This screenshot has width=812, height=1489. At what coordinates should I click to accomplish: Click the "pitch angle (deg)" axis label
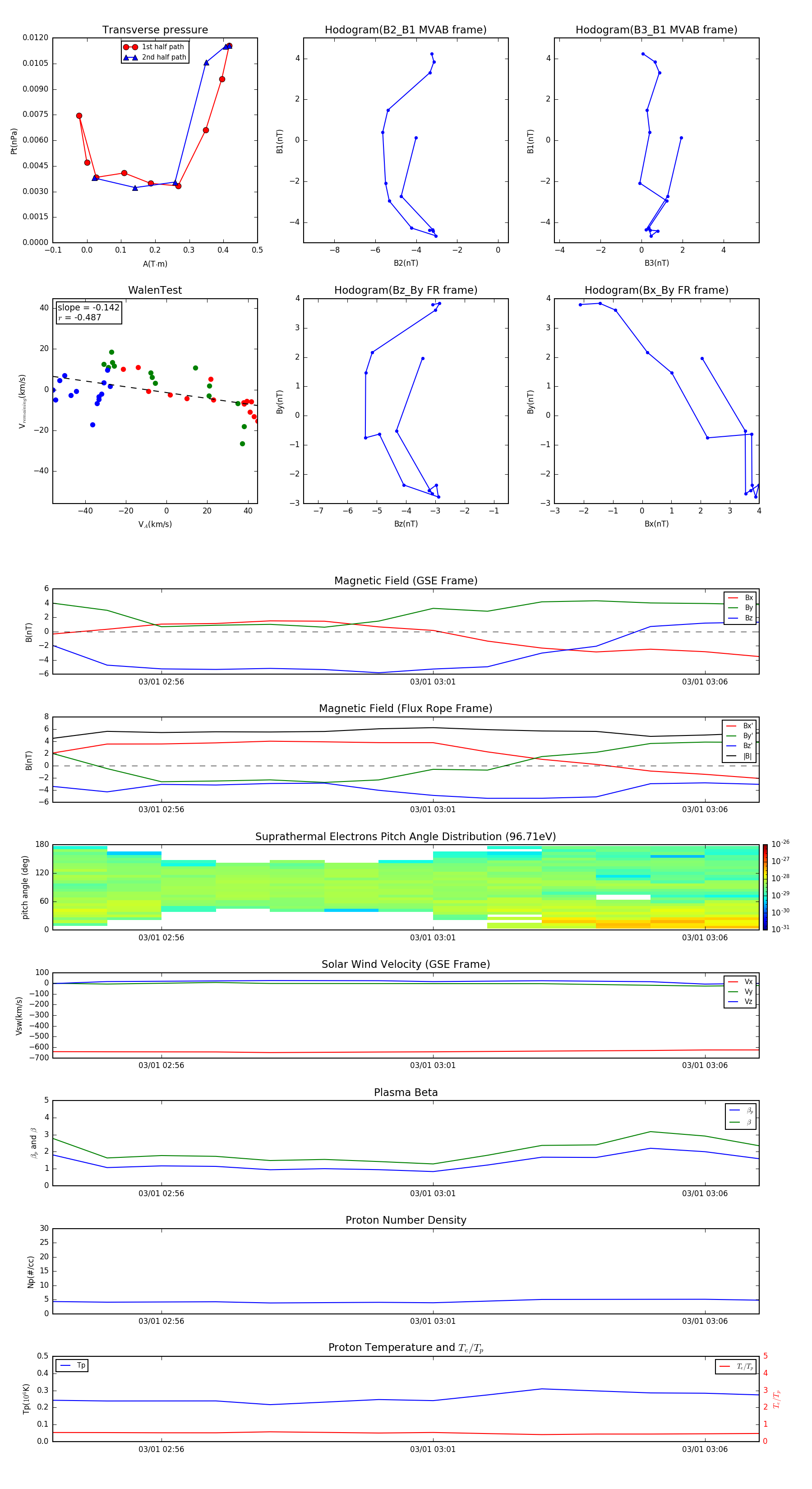click(25, 887)
